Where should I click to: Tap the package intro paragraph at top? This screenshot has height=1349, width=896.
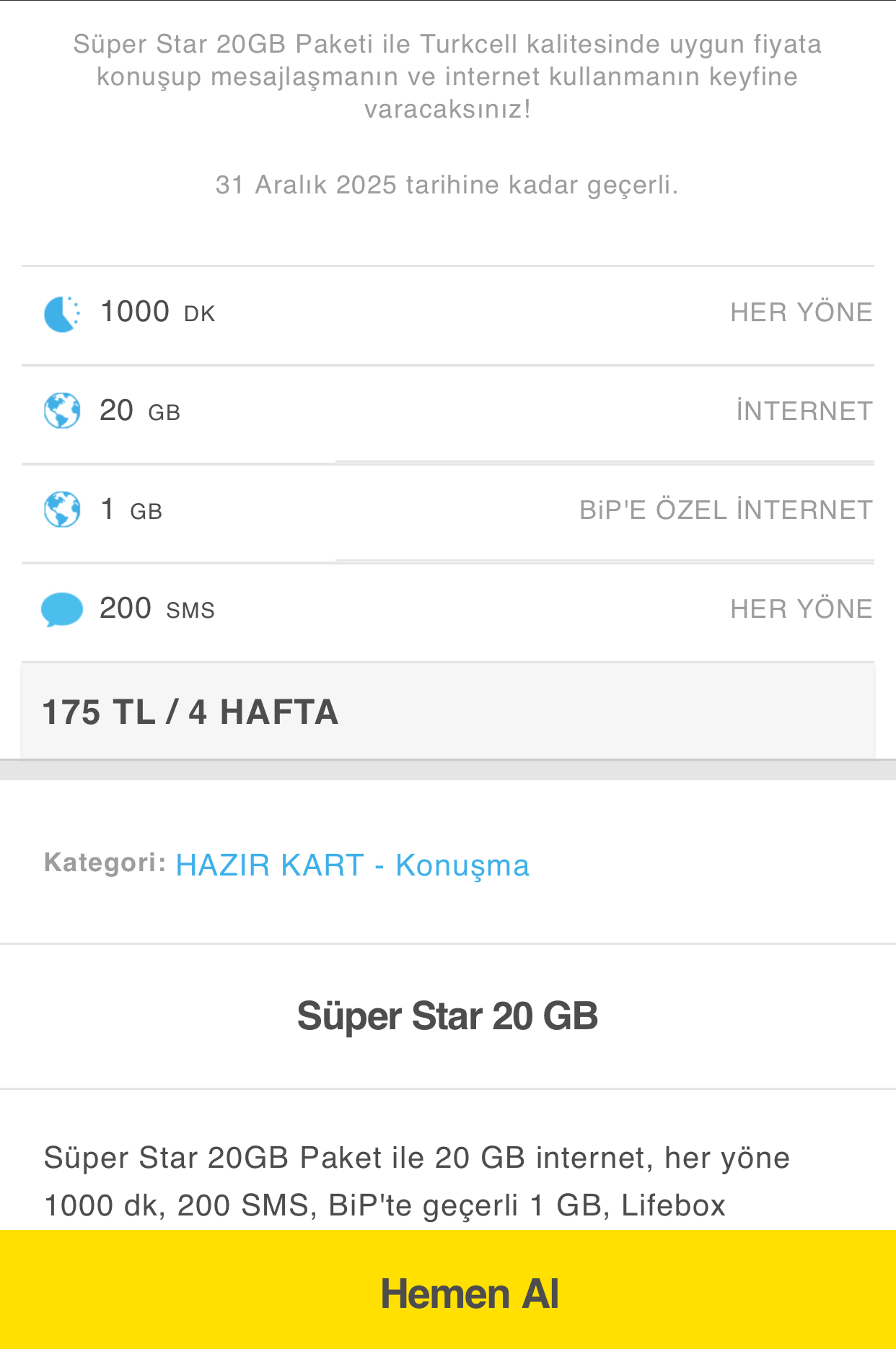tap(447, 77)
